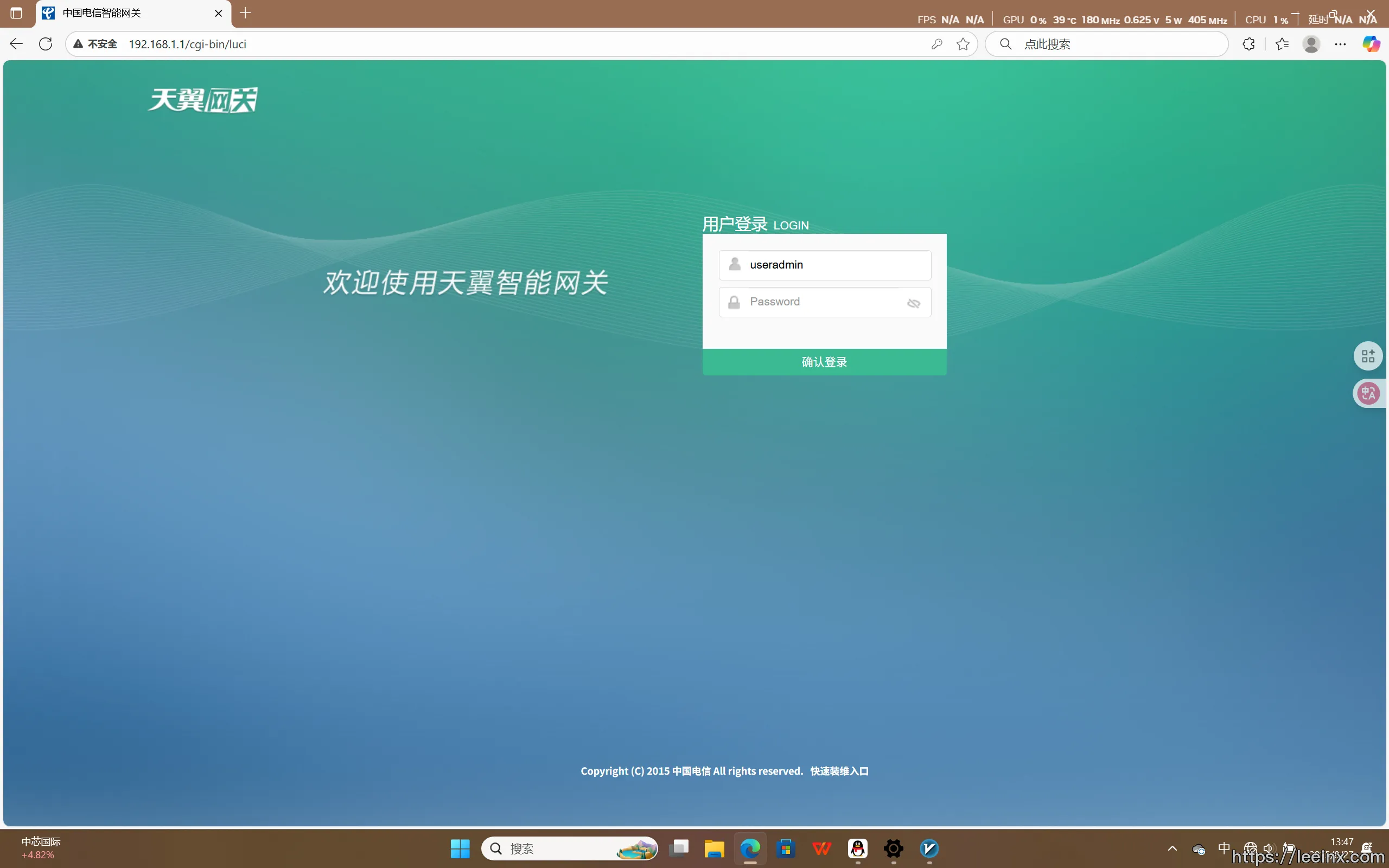Open the Windows Start menu
1389x868 pixels.
point(460,848)
